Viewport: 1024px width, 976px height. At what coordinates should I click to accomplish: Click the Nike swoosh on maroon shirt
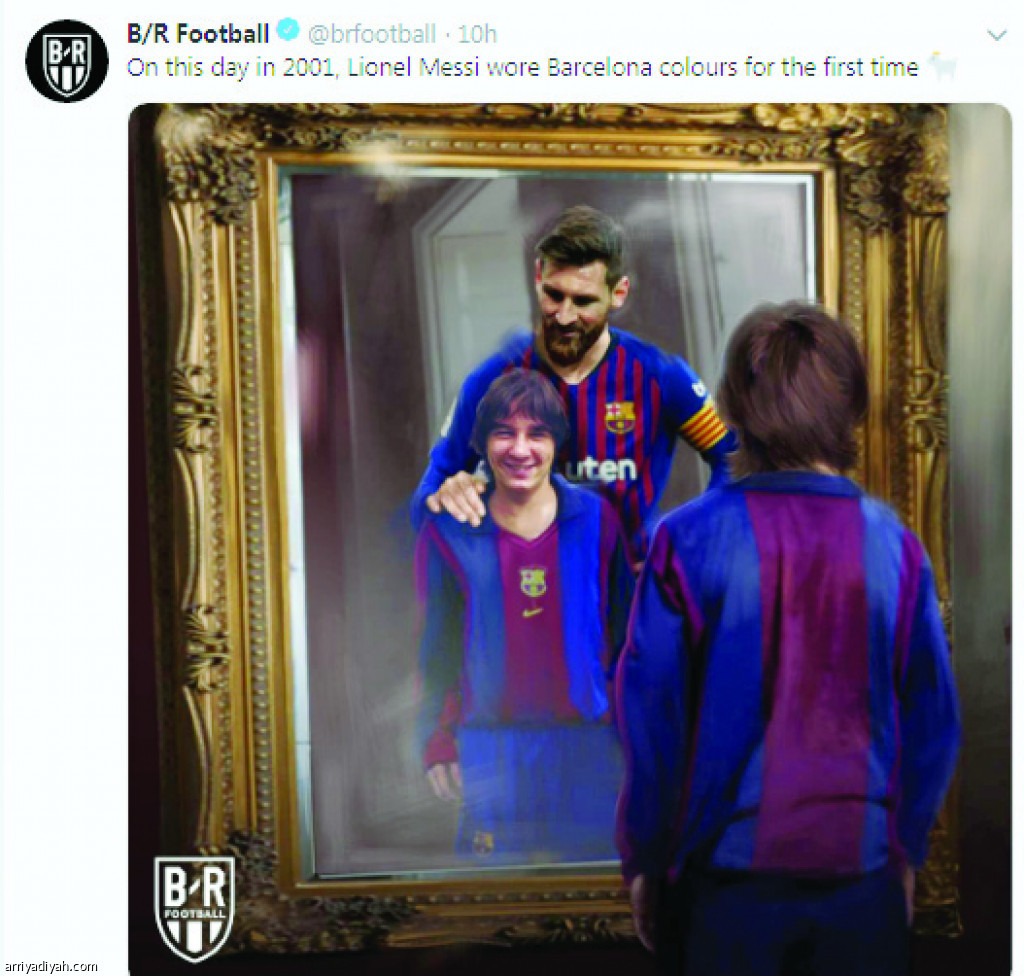pos(533,612)
